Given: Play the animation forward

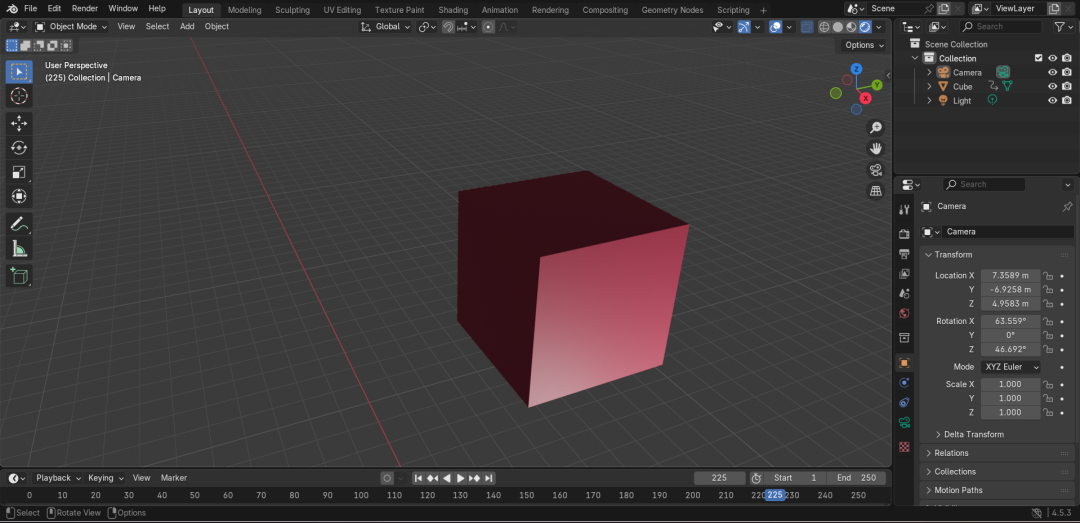Looking at the screenshot, I should point(461,478).
